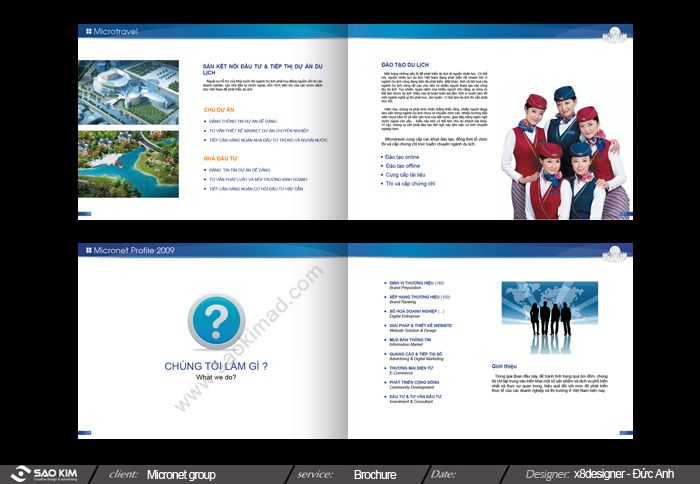Viewport: 700px width, 484px height.
Task: Click the 'CHÚNG TÔI LÀM GÌ ?' title
Action: click(215, 367)
